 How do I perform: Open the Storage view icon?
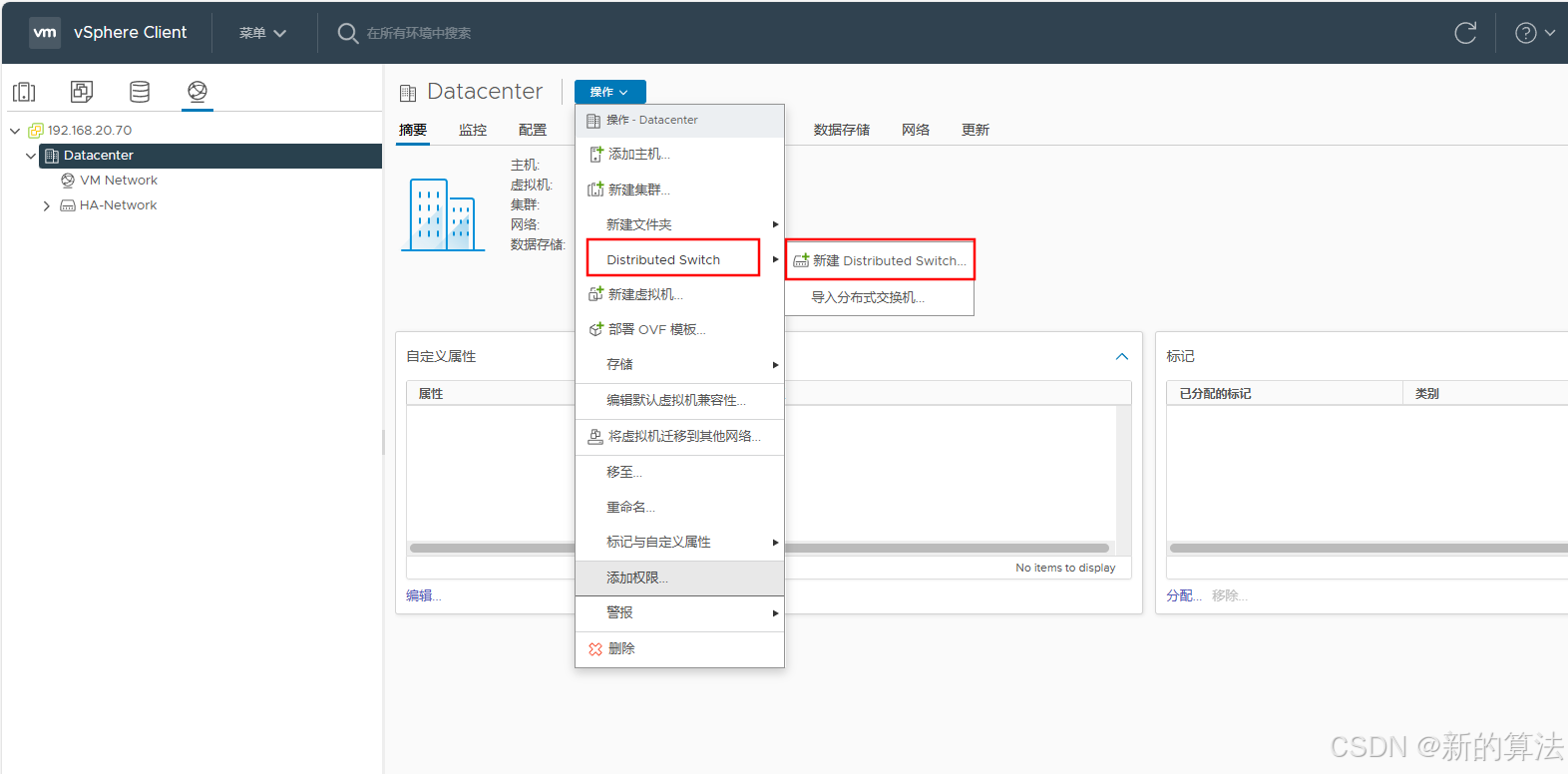[140, 92]
